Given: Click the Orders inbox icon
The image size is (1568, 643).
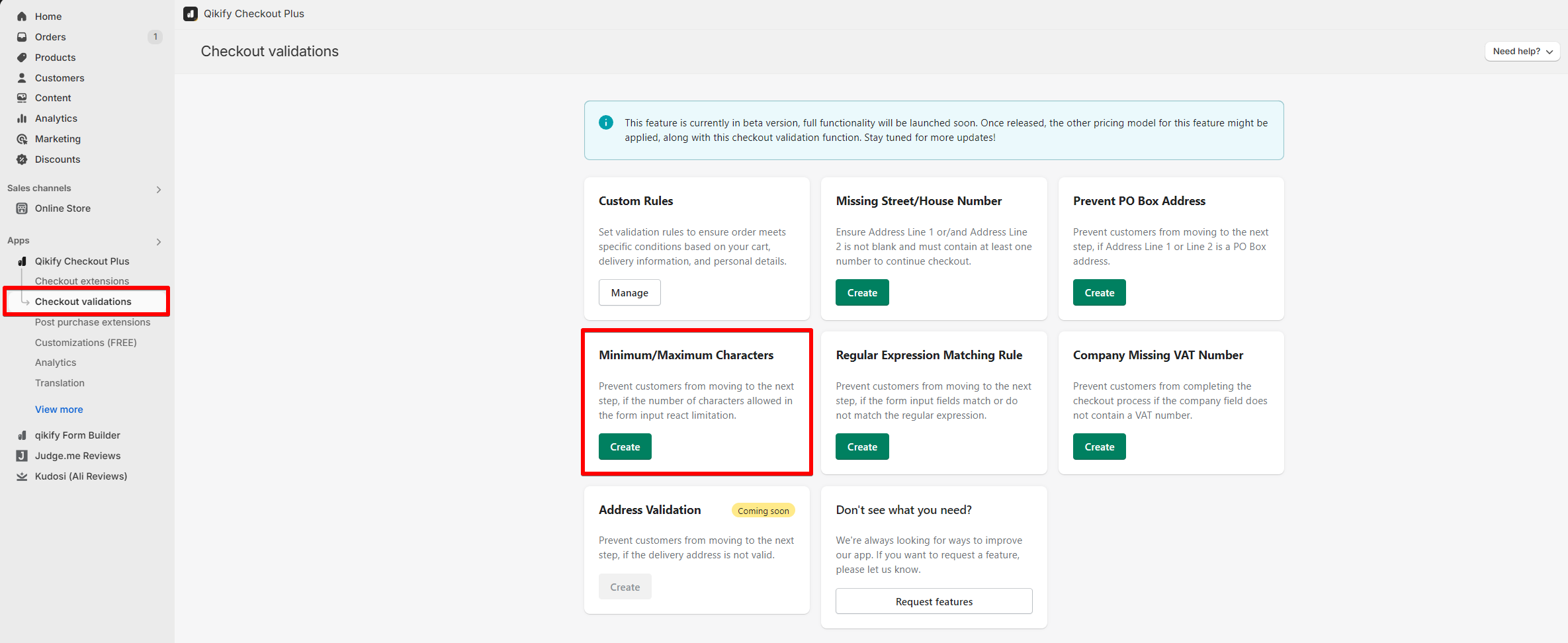Looking at the screenshot, I should pyautogui.click(x=22, y=37).
